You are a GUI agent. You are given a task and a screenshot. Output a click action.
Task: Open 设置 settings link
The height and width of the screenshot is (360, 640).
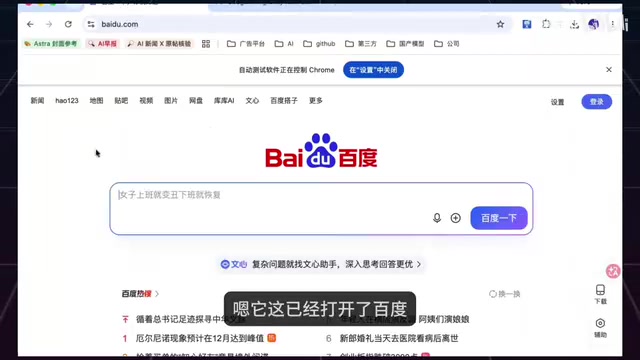[x=558, y=102]
